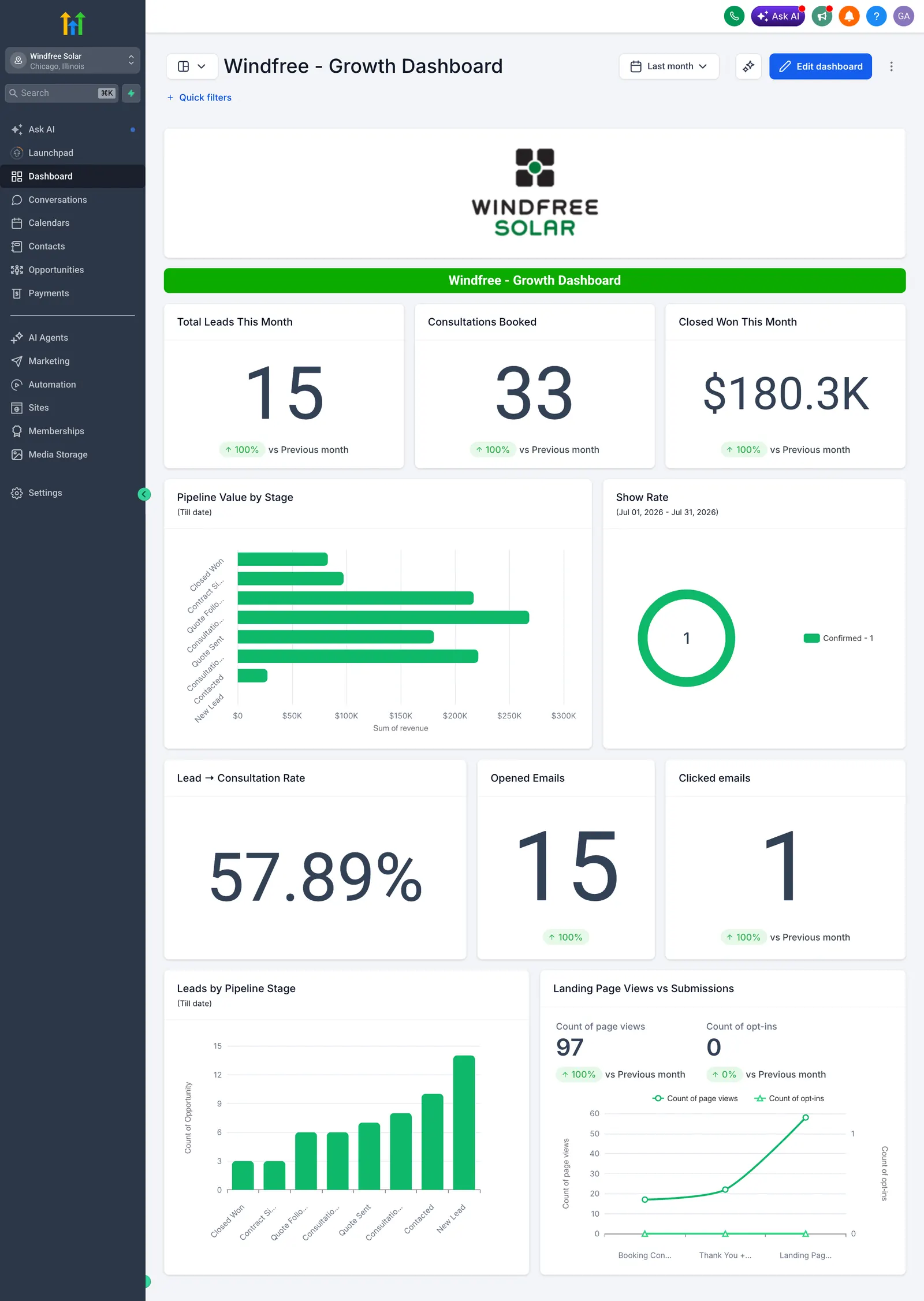Image resolution: width=924 pixels, height=1301 pixels.
Task: Toggle Count of page views legend item
Action: 695,1098
